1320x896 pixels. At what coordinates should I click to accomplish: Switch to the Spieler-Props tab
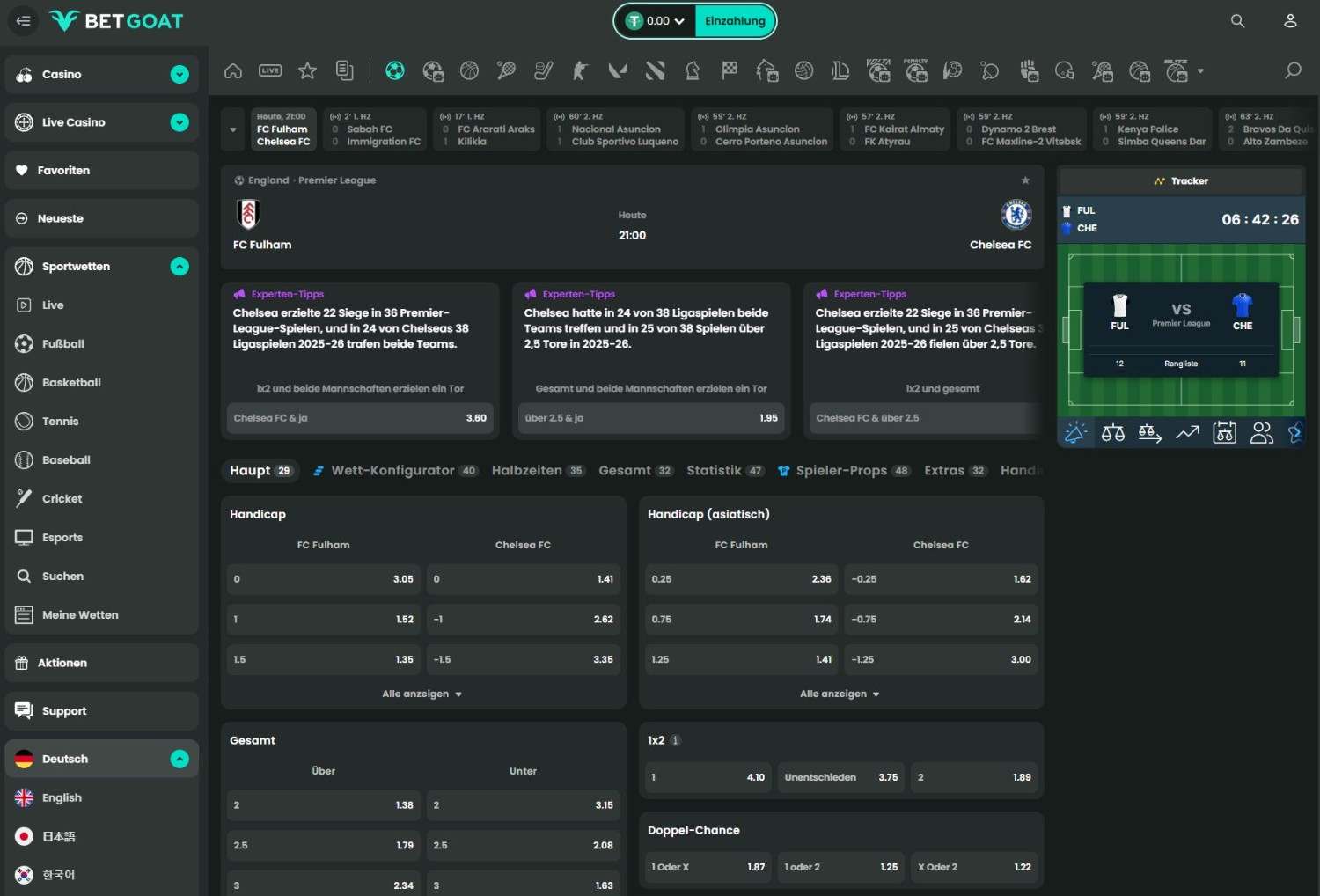click(845, 471)
